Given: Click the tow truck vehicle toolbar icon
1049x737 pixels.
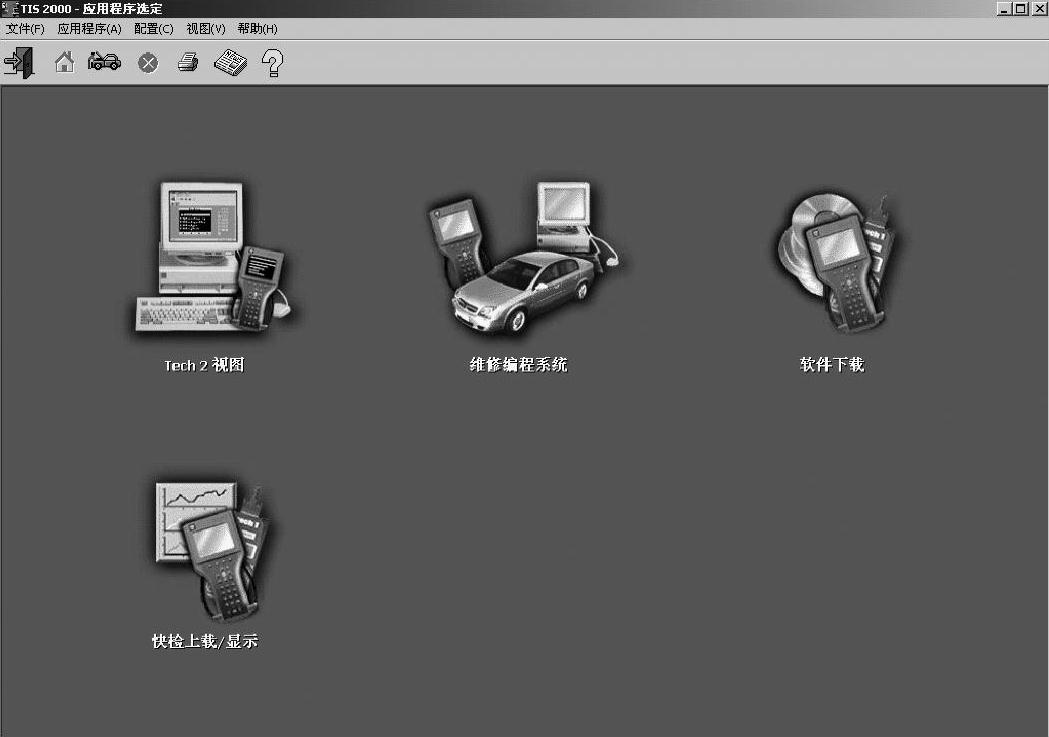Looking at the screenshot, I should (x=104, y=63).
